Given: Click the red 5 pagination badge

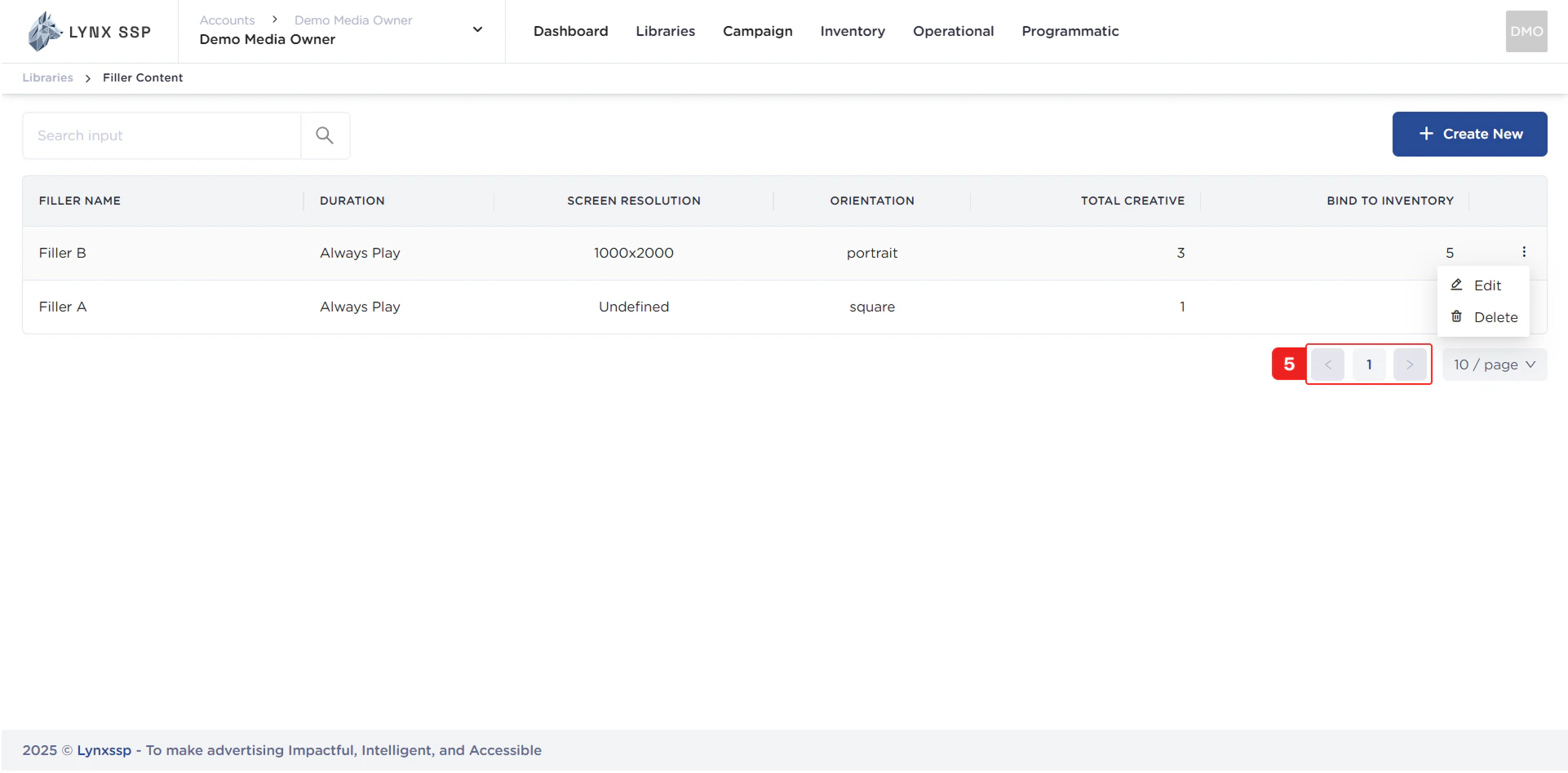Looking at the screenshot, I should (x=1288, y=363).
